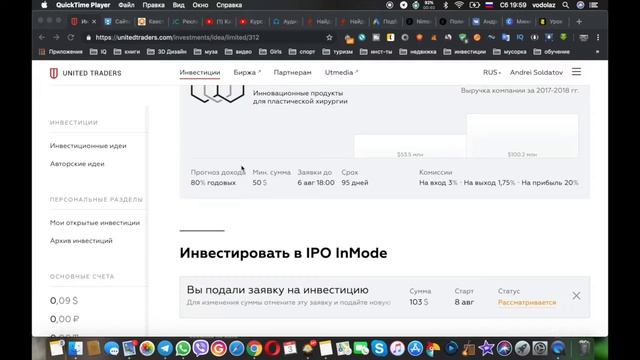Open Spotlight search in the menu bar
The height and width of the screenshot is (360, 640).
[x=565, y=5]
